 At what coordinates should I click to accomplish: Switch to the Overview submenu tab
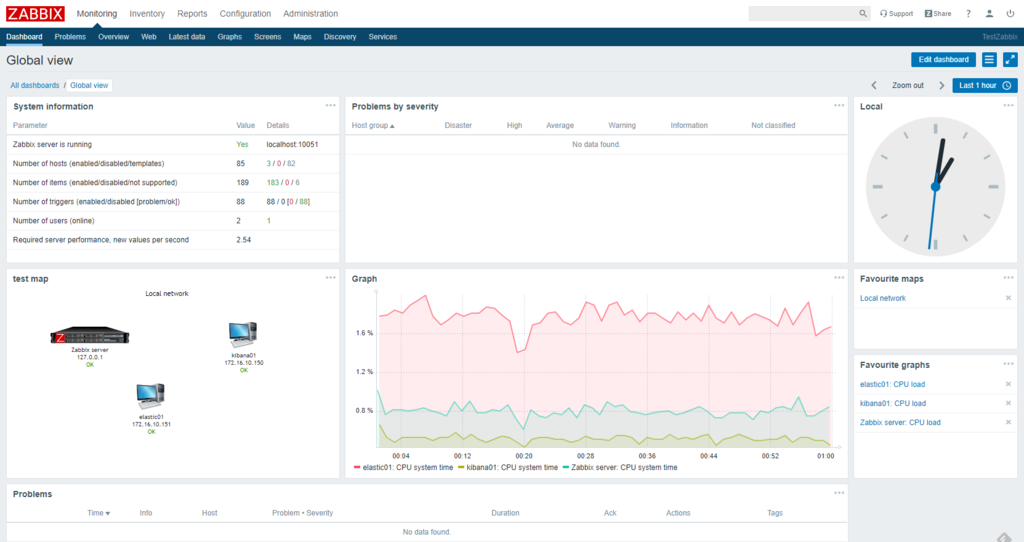coord(114,37)
